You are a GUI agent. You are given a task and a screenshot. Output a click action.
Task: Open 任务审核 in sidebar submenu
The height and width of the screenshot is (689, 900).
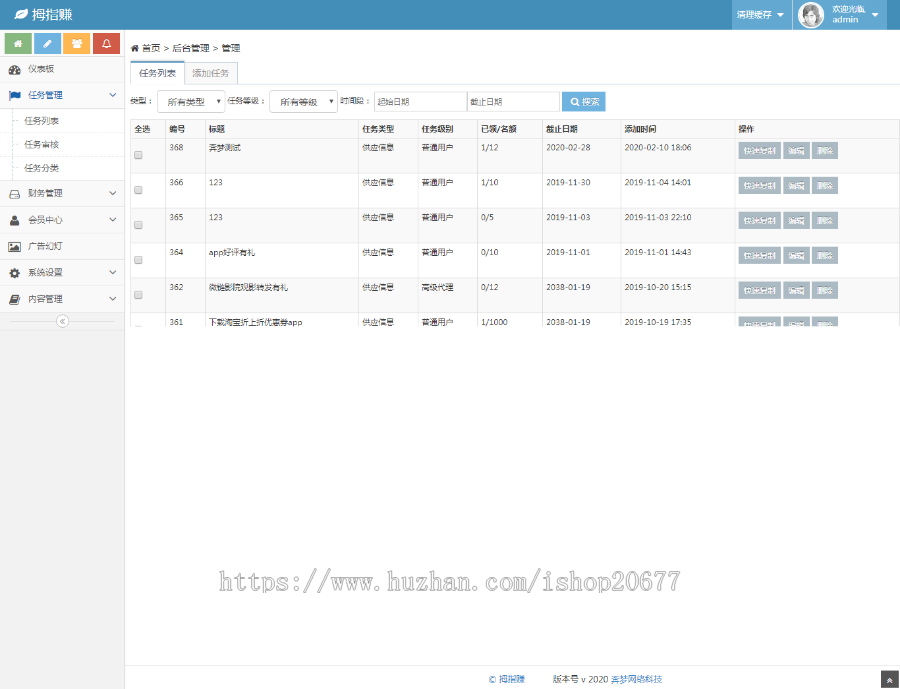[41, 144]
